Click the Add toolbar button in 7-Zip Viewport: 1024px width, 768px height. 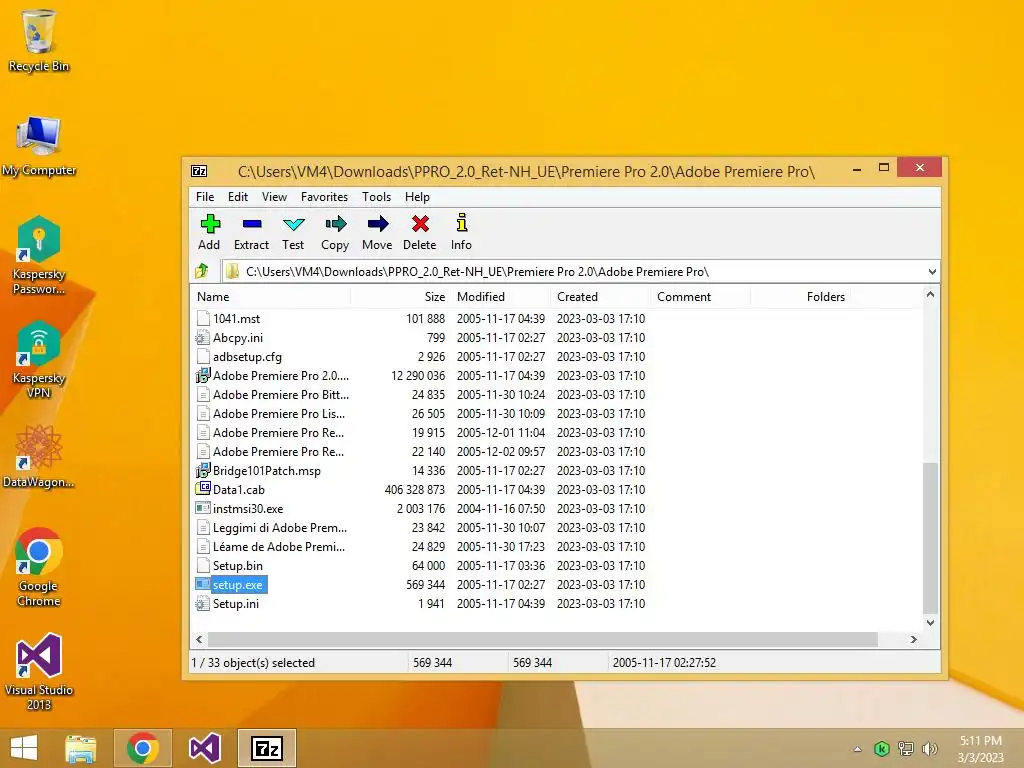pyautogui.click(x=209, y=232)
